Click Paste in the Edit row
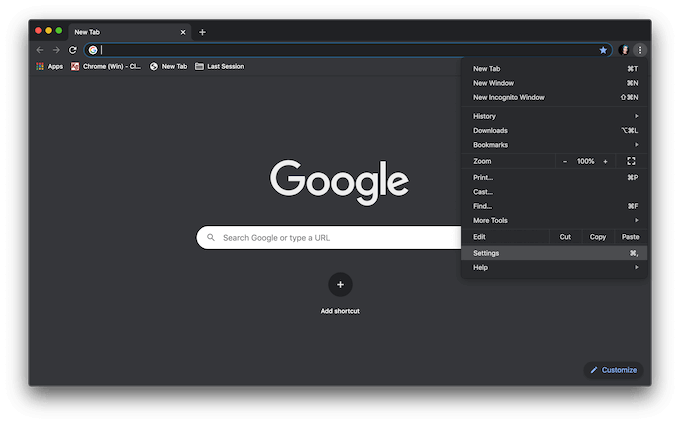The image size is (680, 424). click(x=631, y=237)
